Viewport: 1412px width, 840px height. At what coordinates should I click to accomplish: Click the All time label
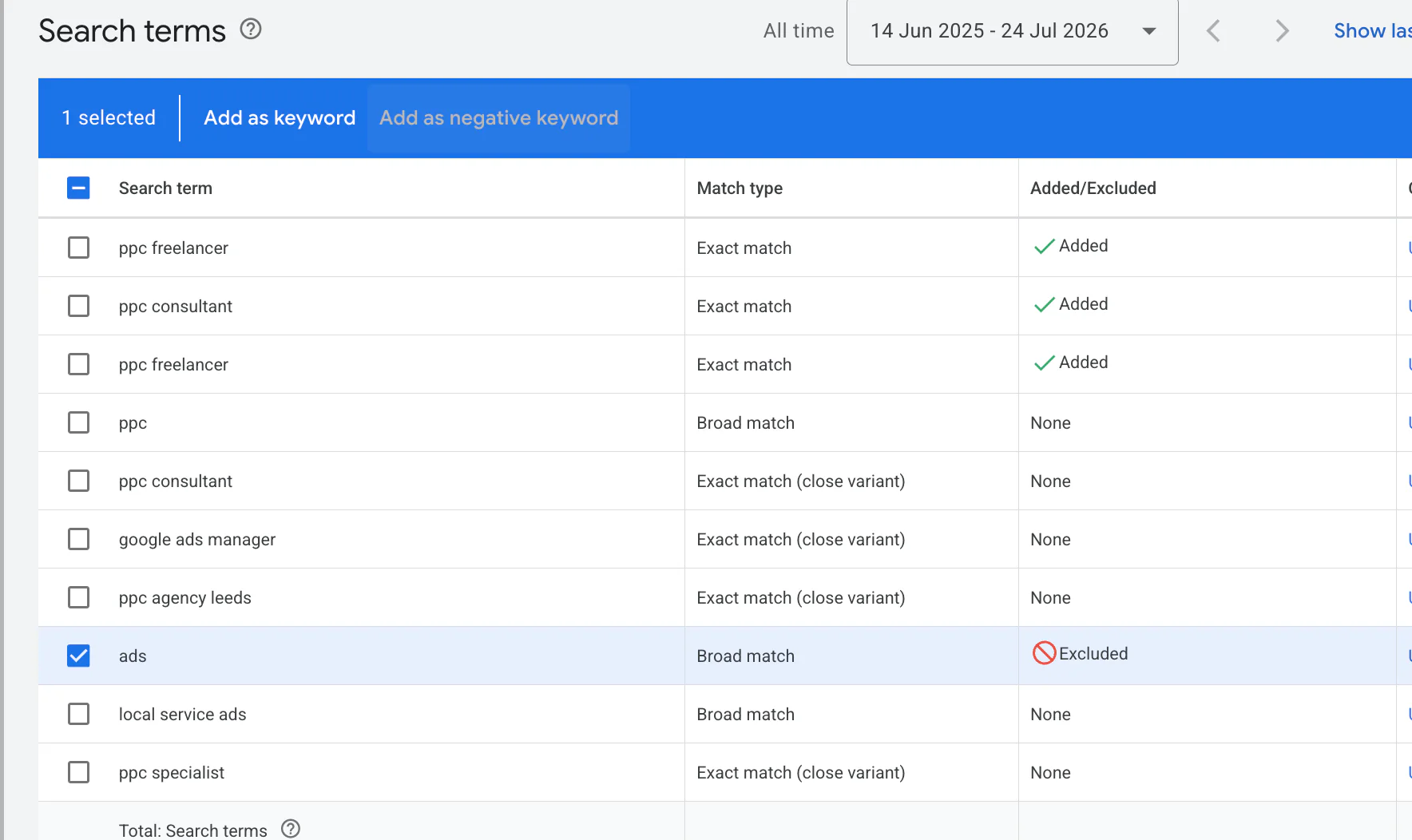pyautogui.click(x=799, y=30)
